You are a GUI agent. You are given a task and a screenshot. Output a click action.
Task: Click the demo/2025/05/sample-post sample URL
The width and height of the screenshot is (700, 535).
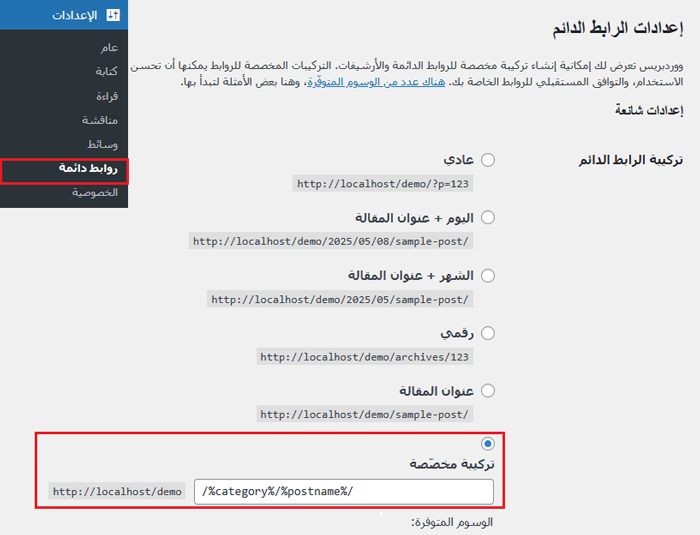[340, 299]
